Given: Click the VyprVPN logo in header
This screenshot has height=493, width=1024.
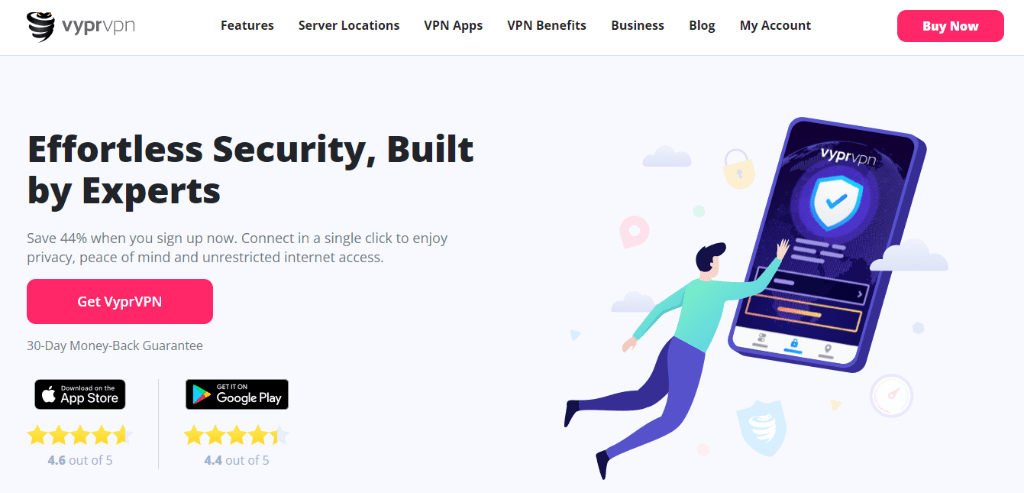Looking at the screenshot, I should (x=81, y=26).
